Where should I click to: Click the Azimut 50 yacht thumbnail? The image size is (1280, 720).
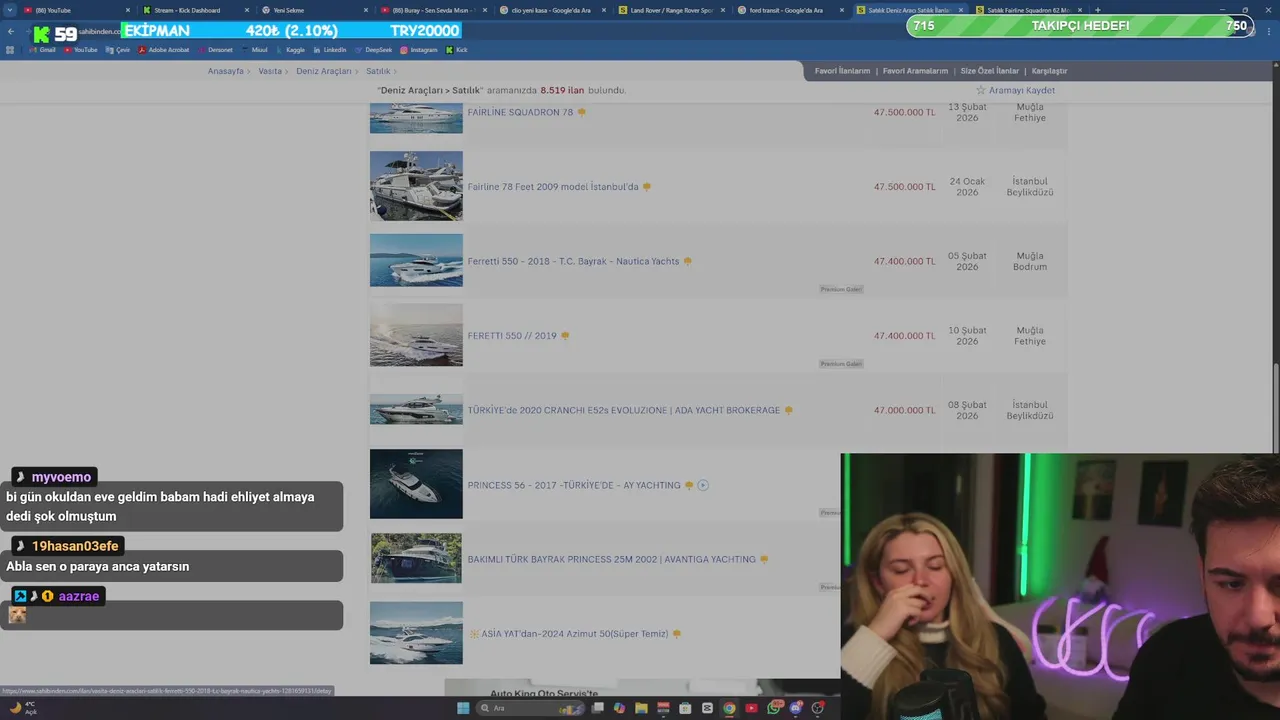pyautogui.click(x=416, y=633)
